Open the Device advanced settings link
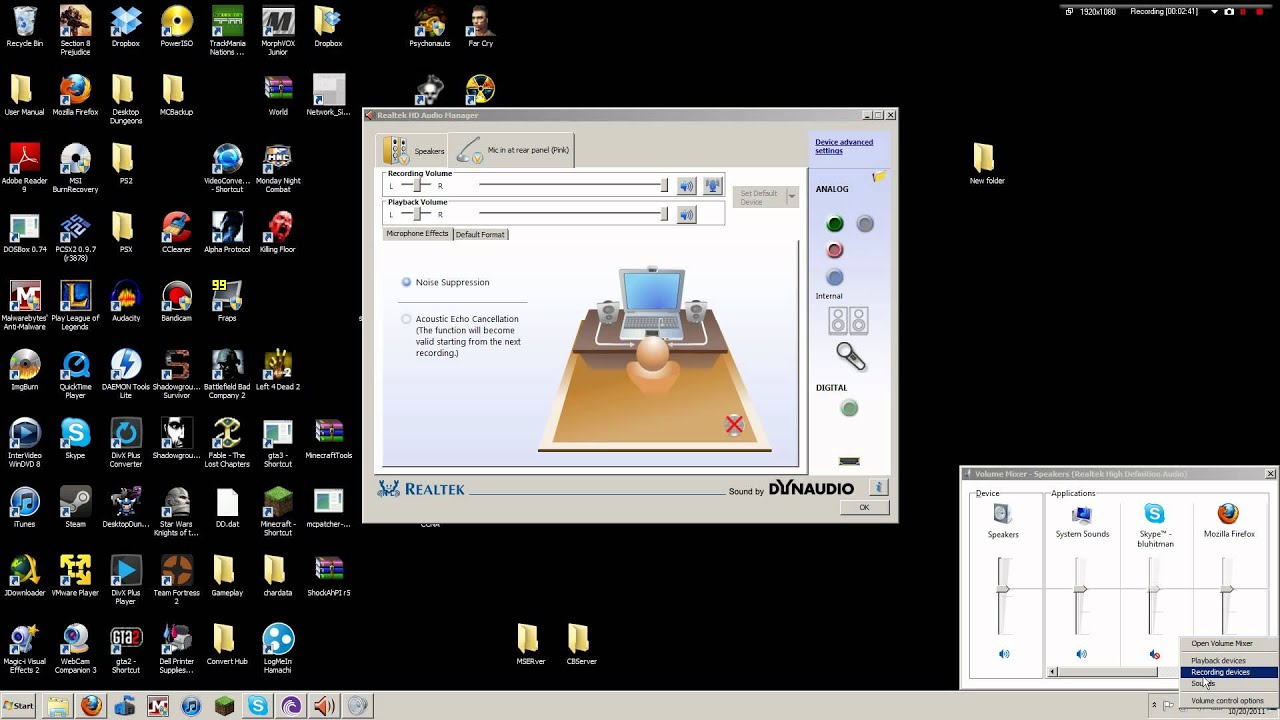The image size is (1280, 720). 843,146
